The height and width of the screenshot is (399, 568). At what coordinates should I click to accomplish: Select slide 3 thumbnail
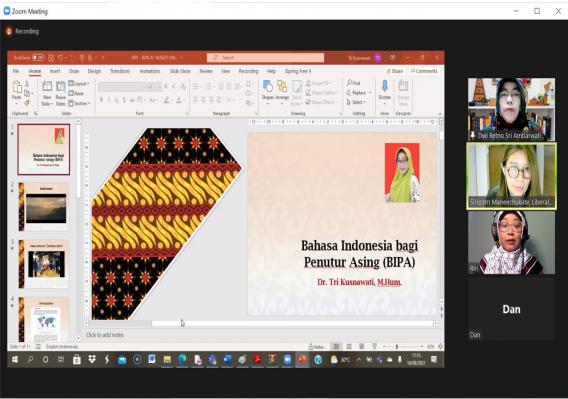pos(43,264)
